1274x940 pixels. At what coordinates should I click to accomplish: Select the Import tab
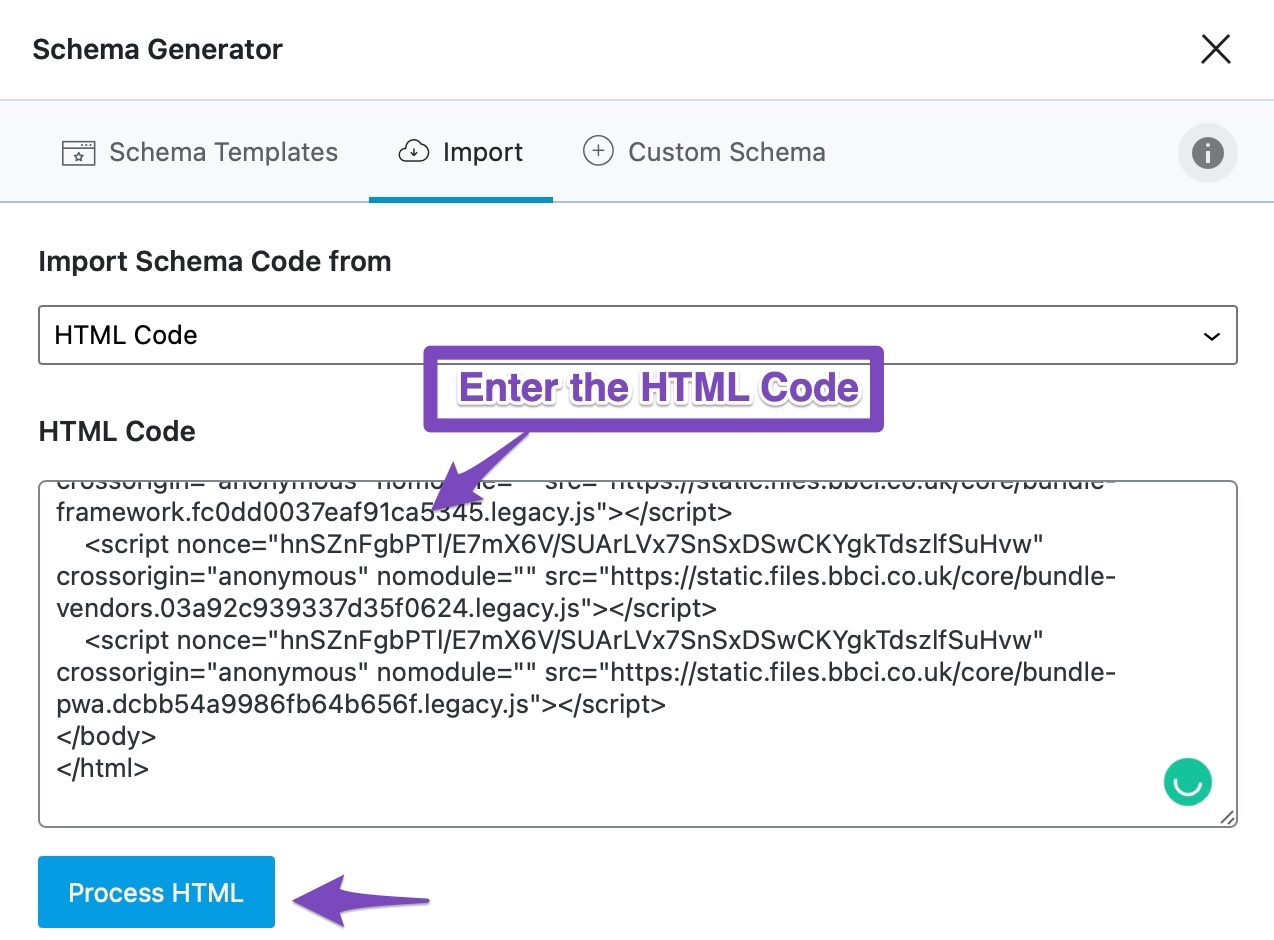(x=461, y=152)
